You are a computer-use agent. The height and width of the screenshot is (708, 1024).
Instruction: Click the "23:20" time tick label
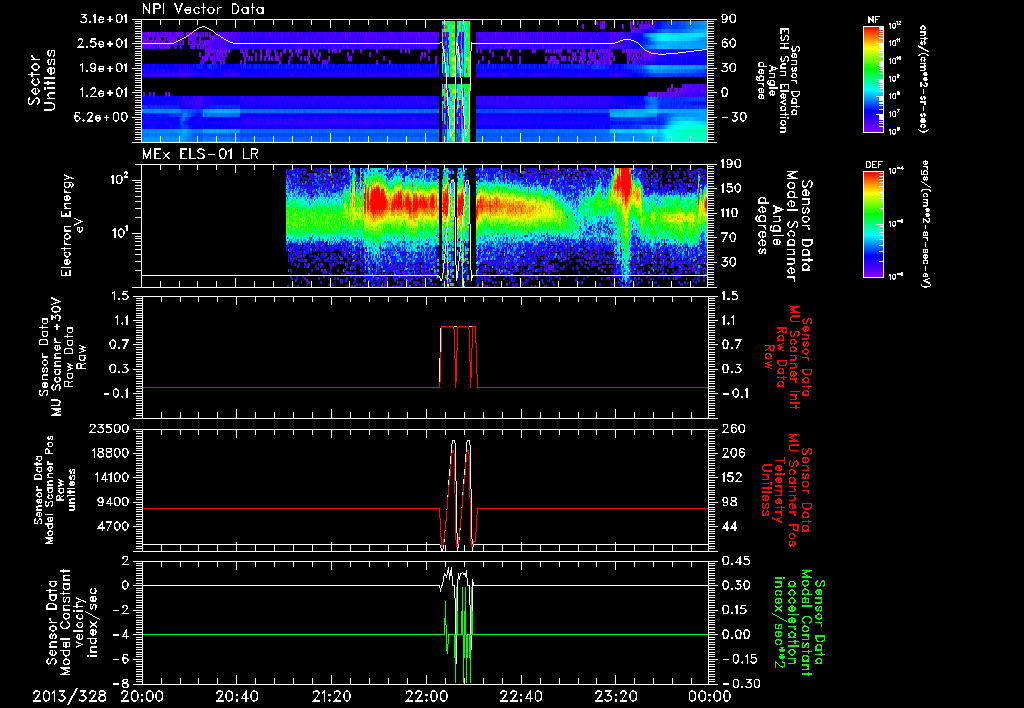coord(617,696)
